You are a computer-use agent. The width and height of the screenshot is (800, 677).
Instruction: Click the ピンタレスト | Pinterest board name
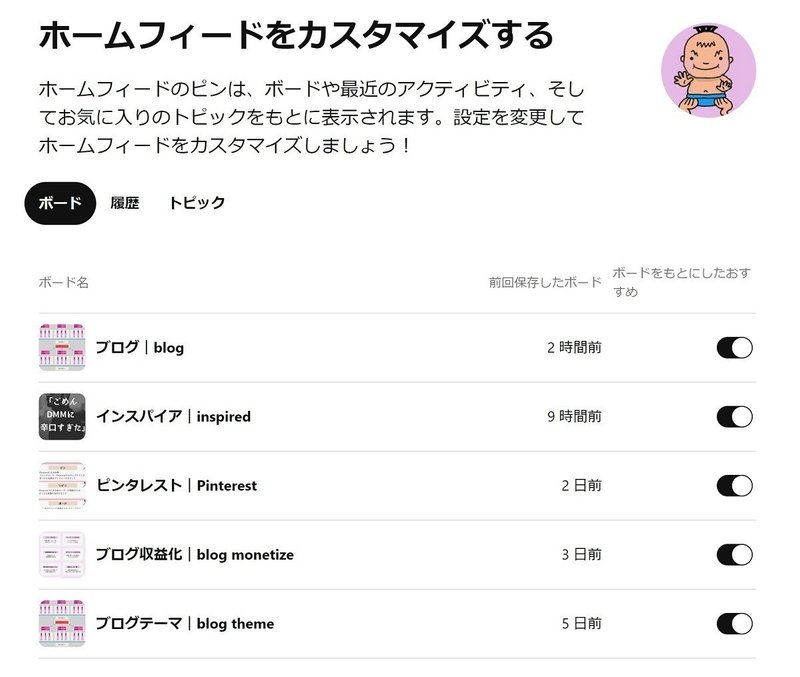coord(177,486)
